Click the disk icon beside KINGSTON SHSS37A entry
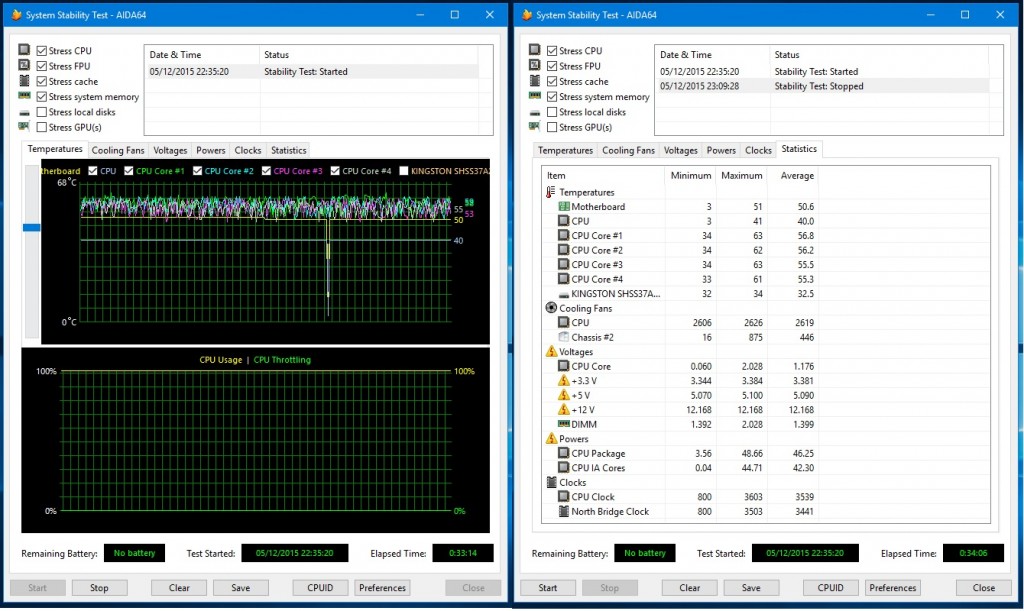Screen dimensions: 1024x611 tap(562, 294)
